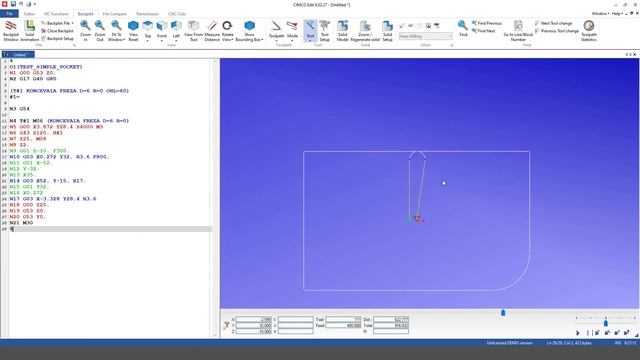Viewport: 640px width, 360px height.
Task: Switch to the Editor ribbon tab
Action: 29,14
